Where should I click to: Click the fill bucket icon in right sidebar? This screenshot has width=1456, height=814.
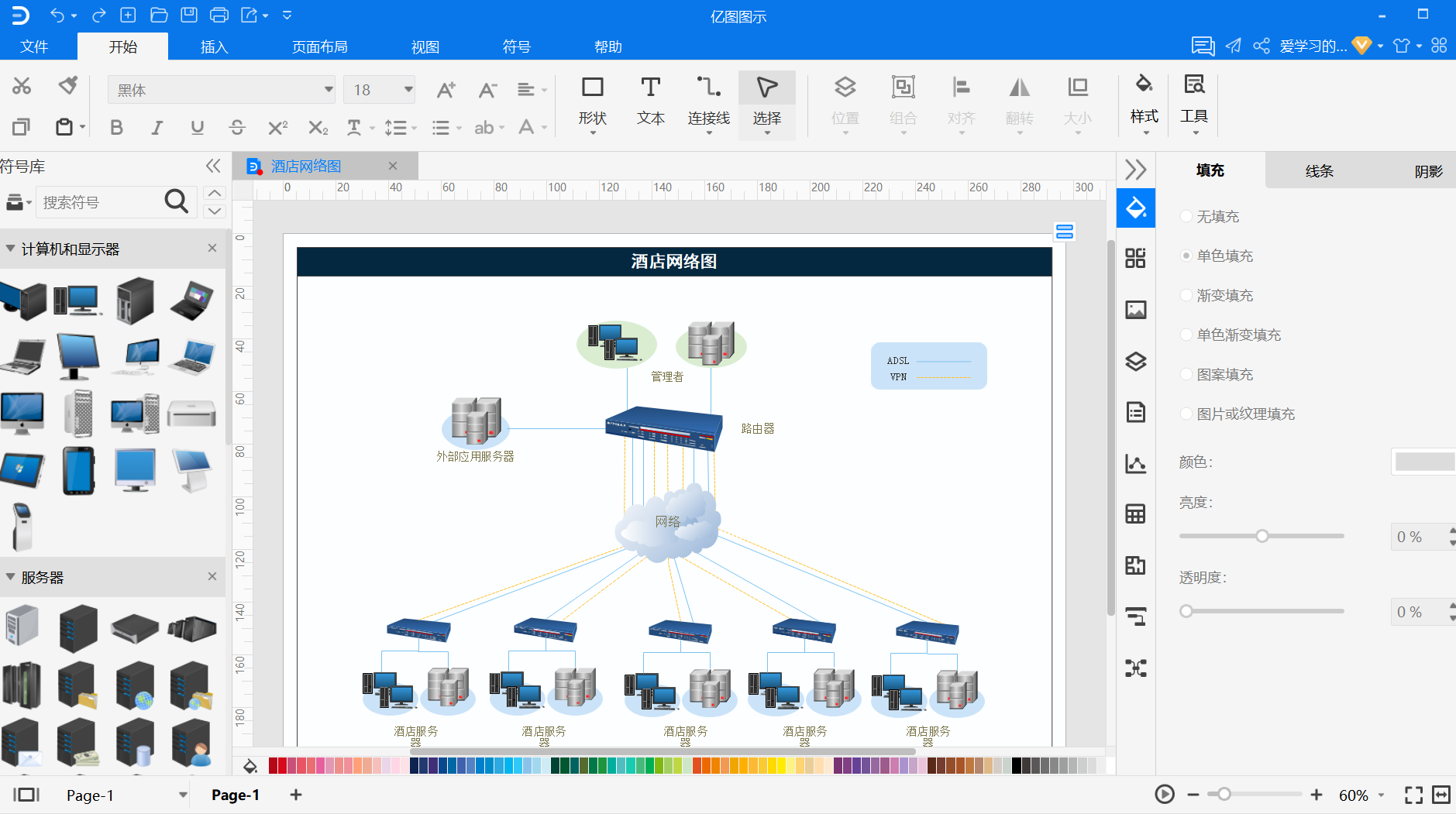click(1136, 208)
